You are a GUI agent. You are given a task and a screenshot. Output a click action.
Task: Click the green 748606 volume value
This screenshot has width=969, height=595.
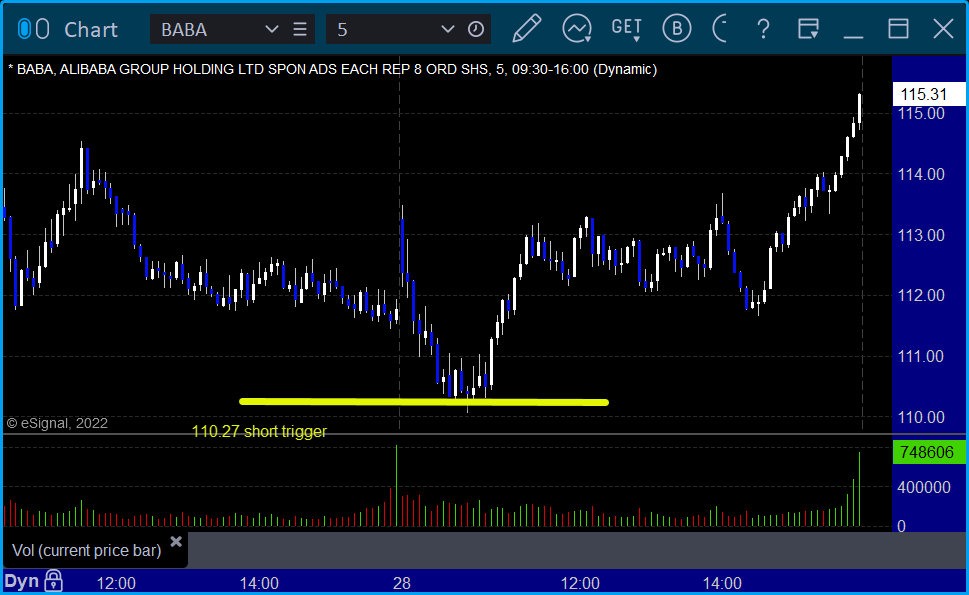coord(928,452)
